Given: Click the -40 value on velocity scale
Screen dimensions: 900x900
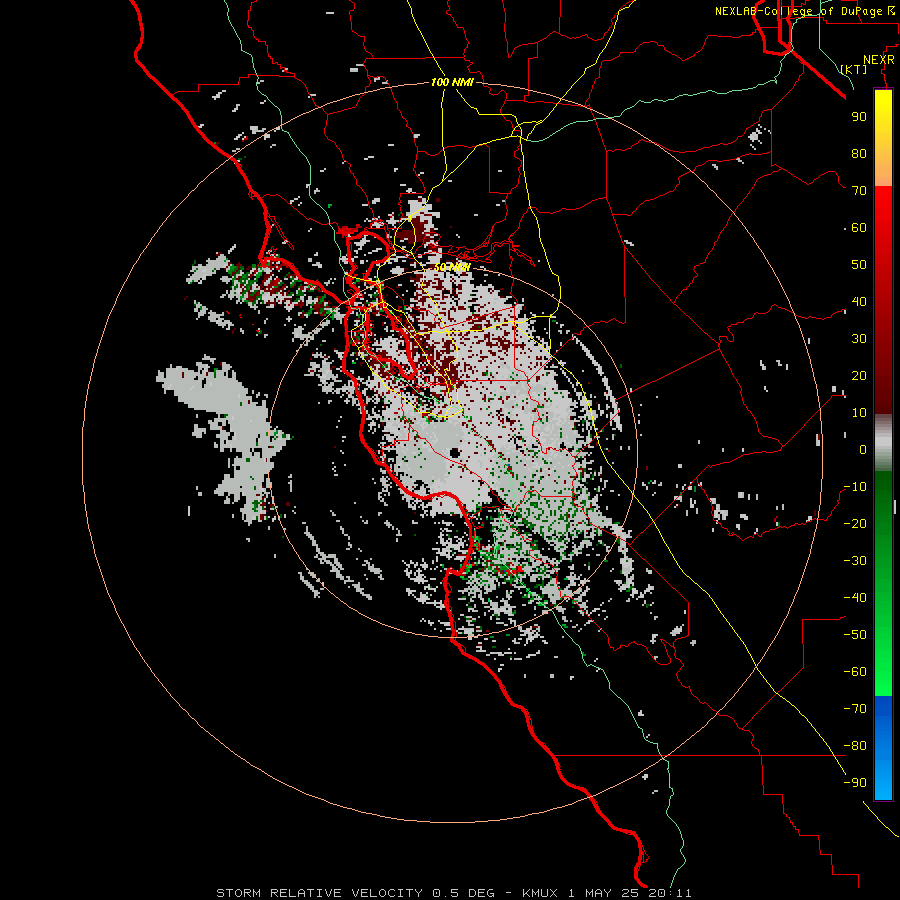Looking at the screenshot, I should (x=855, y=598).
